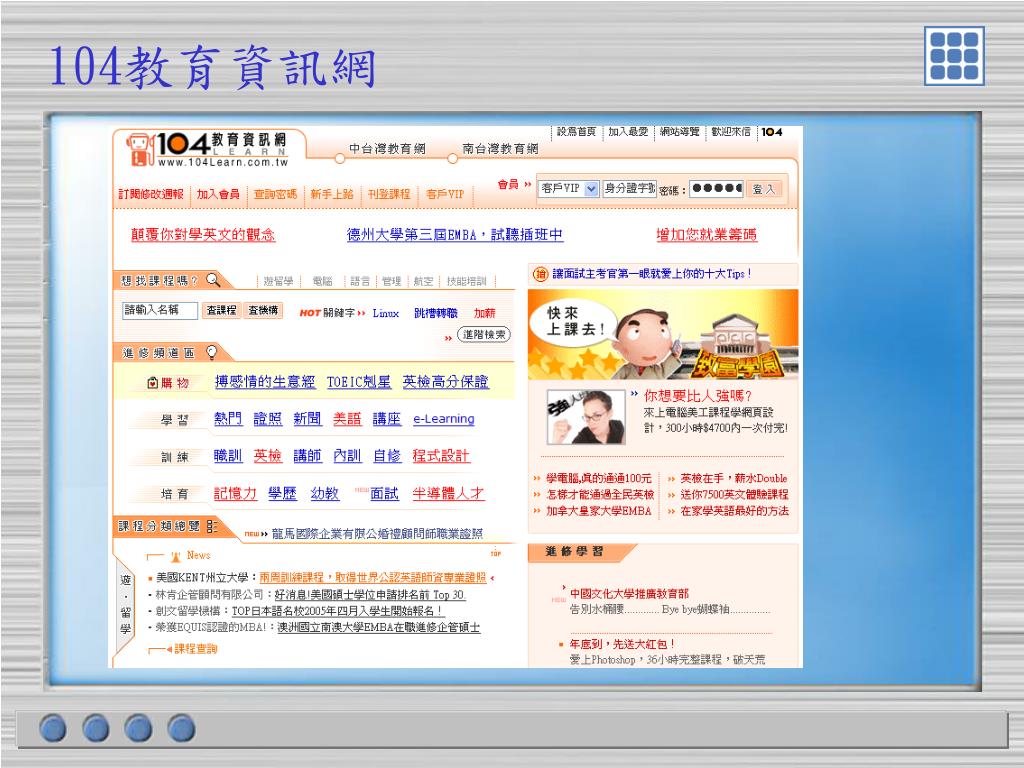1024x768 pixels.
Task: Open 顛覆你對學英文的觀念 link
Action: [203, 235]
